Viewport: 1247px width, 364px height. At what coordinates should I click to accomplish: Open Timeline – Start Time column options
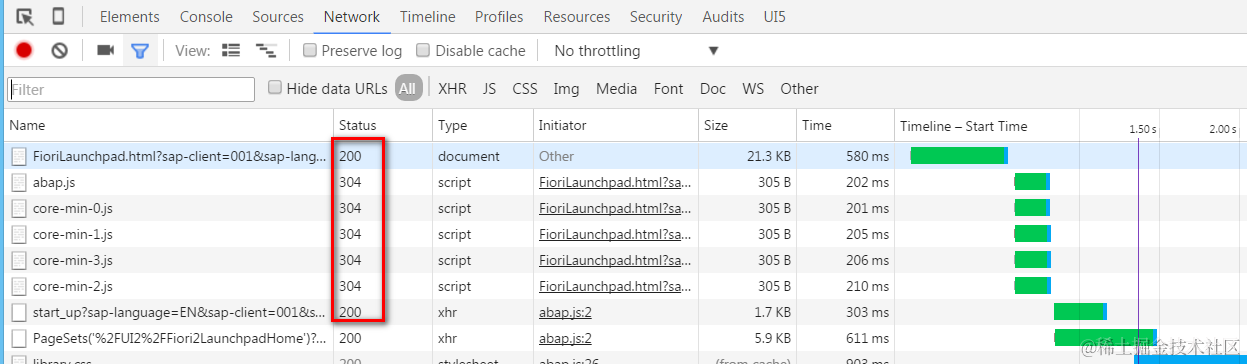963,126
